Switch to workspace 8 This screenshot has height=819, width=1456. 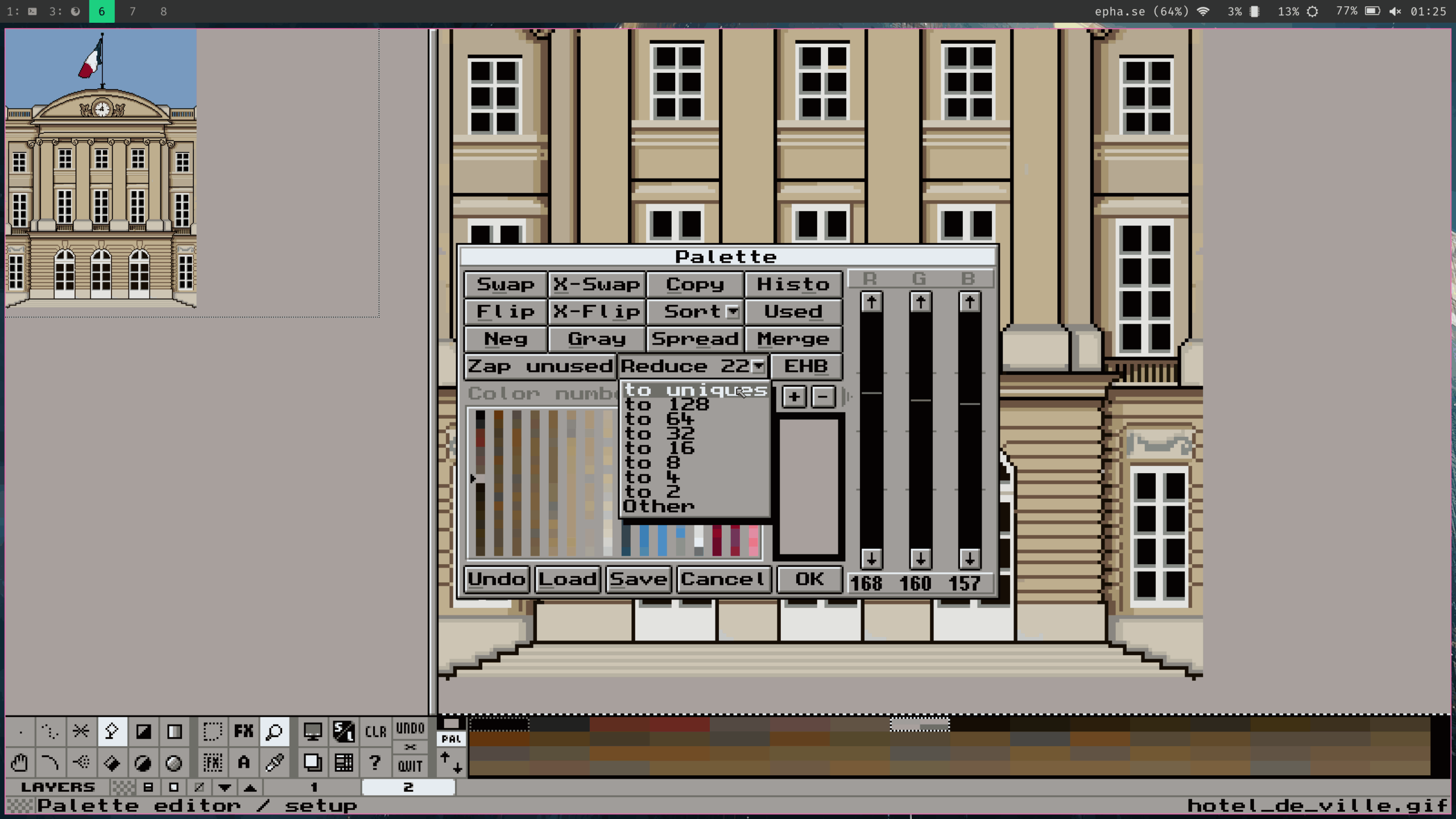click(x=164, y=11)
